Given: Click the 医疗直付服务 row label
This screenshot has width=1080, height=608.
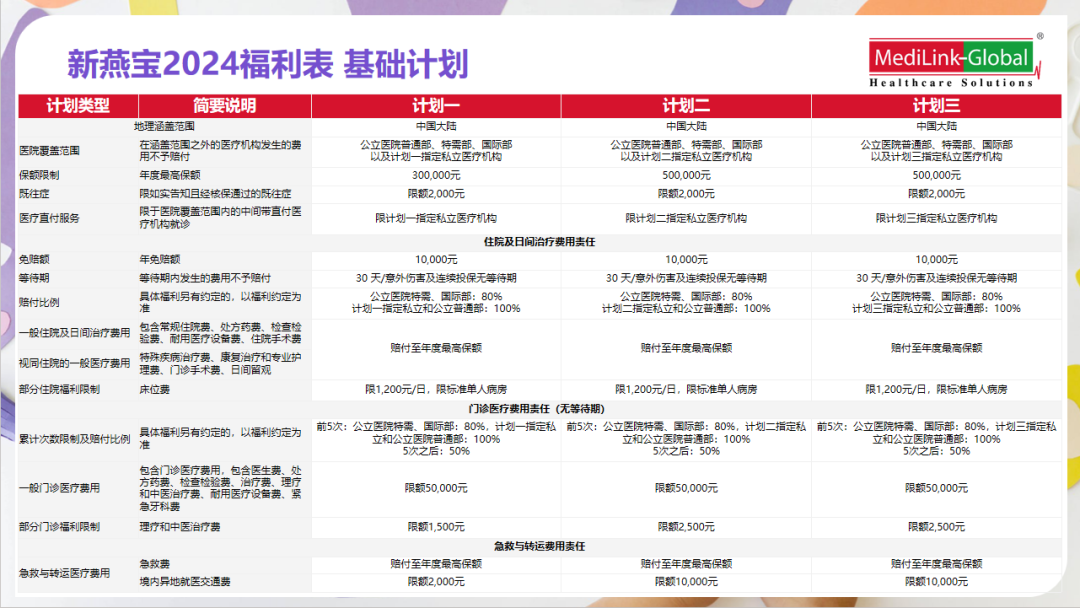Looking at the screenshot, I should pos(49,216).
